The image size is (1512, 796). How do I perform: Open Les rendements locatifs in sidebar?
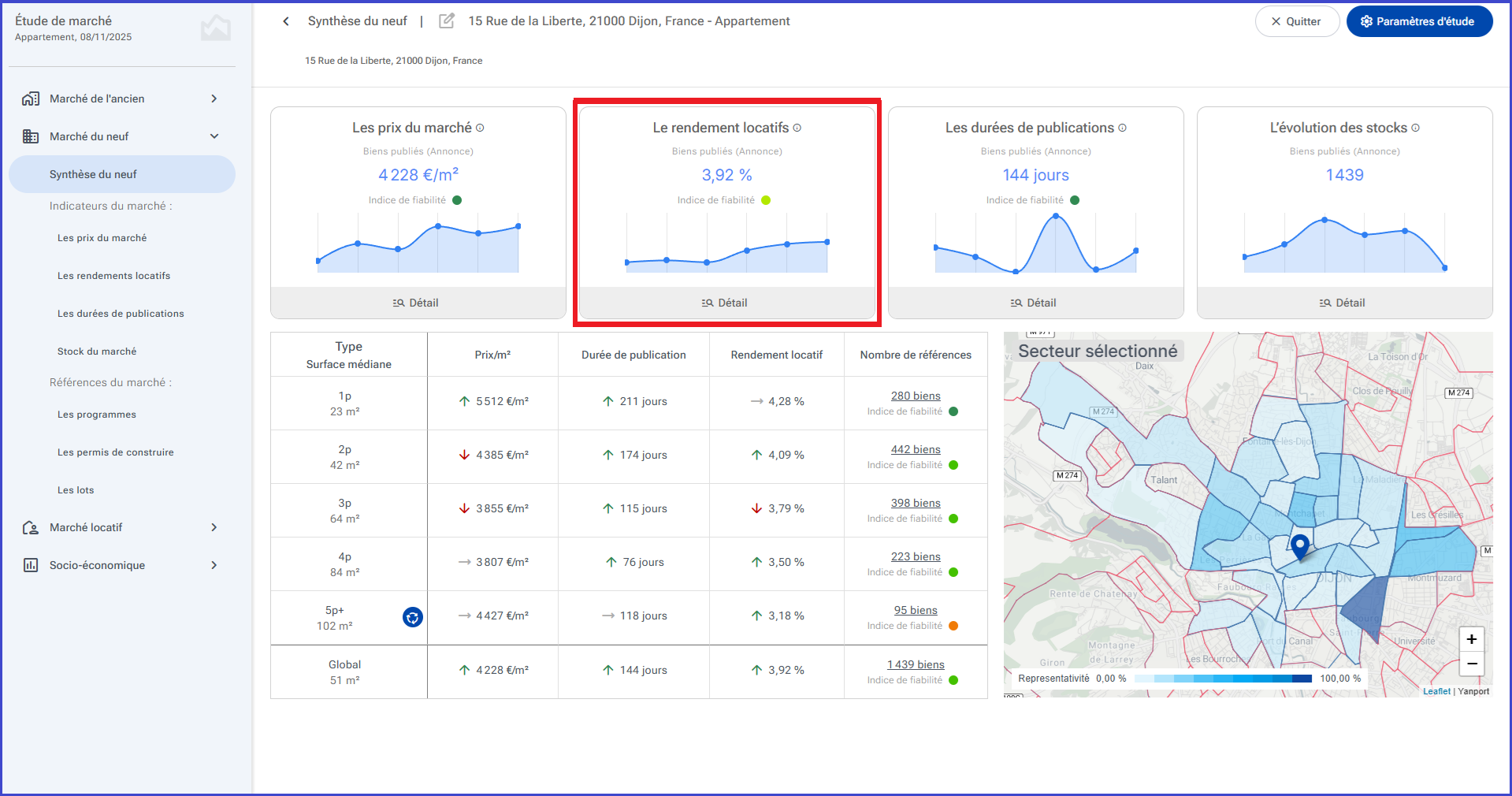click(x=113, y=276)
